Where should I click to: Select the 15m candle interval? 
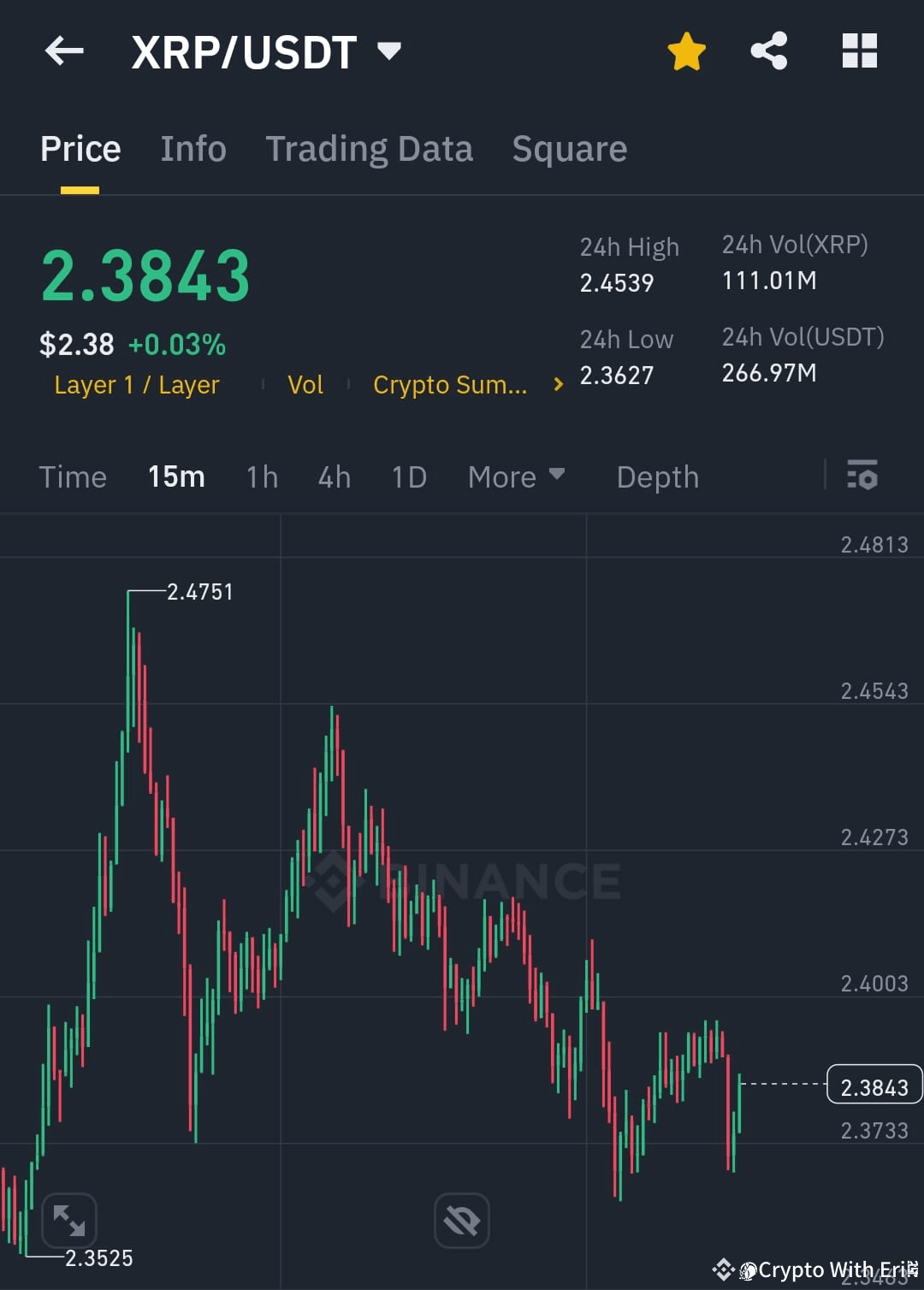coord(175,476)
